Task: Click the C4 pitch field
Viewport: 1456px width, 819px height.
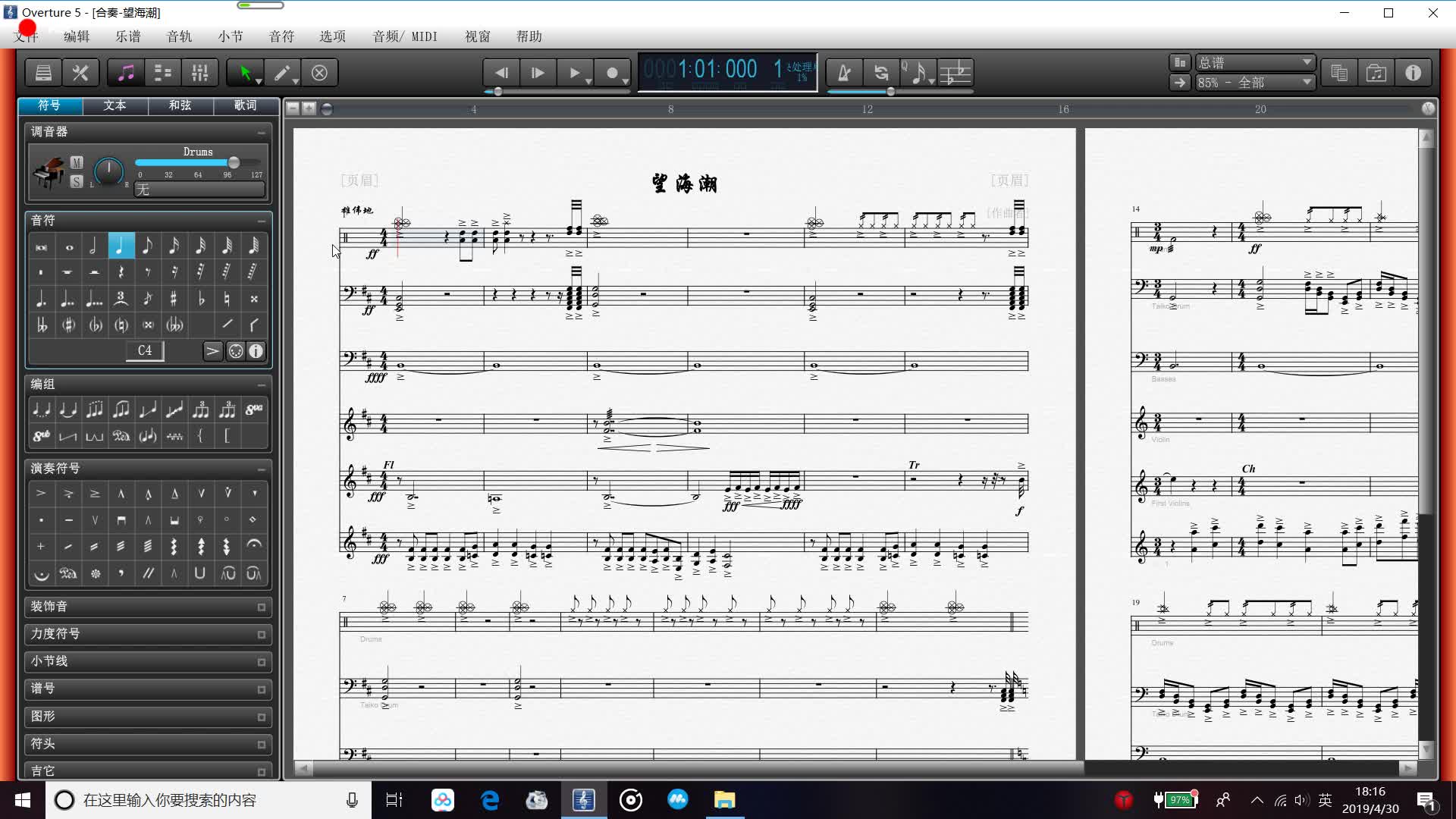Action: pyautogui.click(x=144, y=350)
